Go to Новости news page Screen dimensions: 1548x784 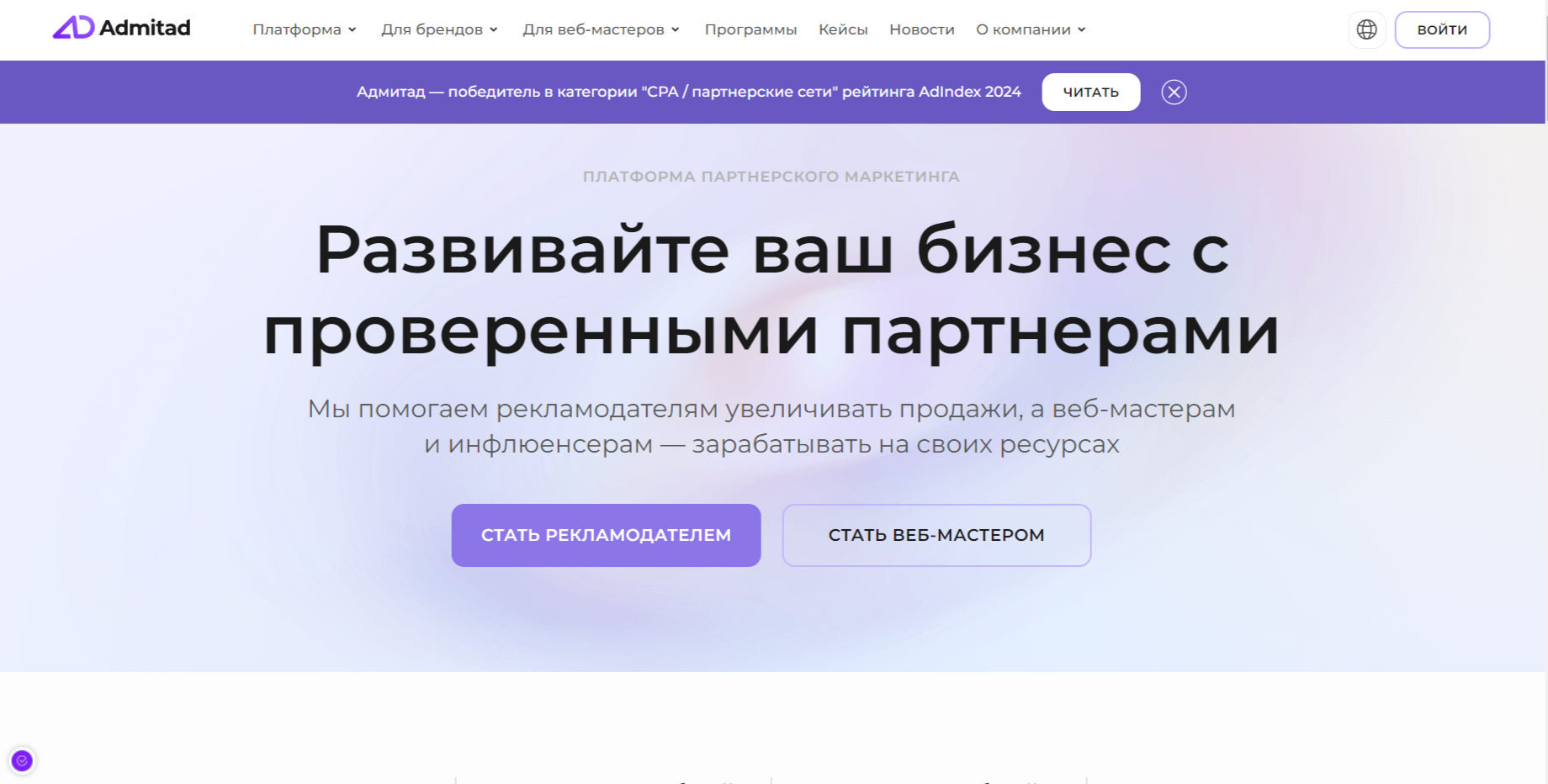920,29
